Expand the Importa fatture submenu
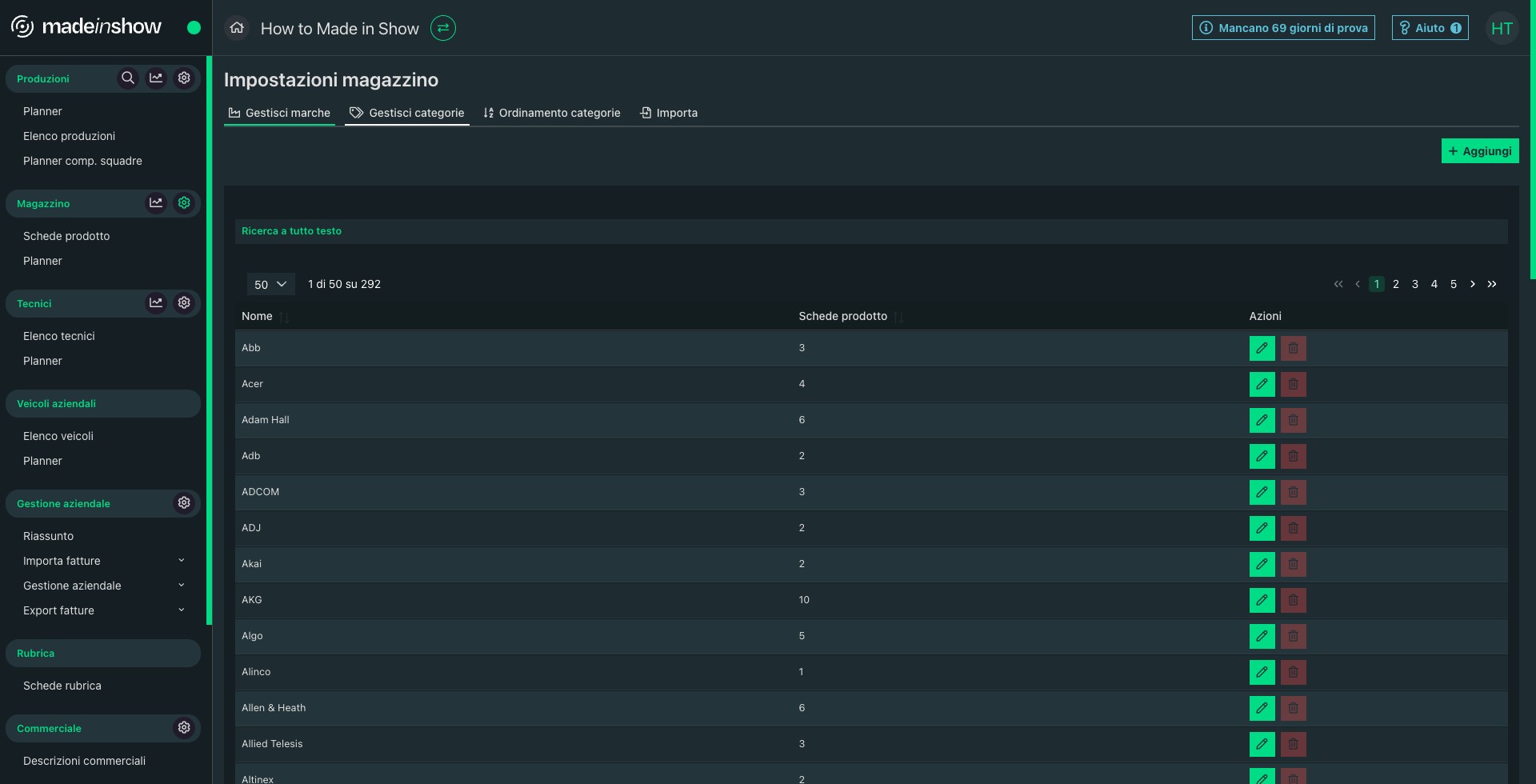The width and height of the screenshot is (1536, 784). click(181, 561)
